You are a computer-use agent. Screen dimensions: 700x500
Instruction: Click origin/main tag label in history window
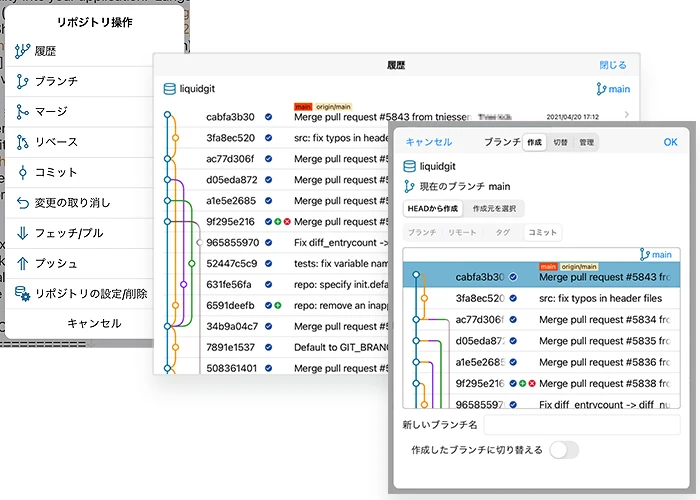[333, 107]
